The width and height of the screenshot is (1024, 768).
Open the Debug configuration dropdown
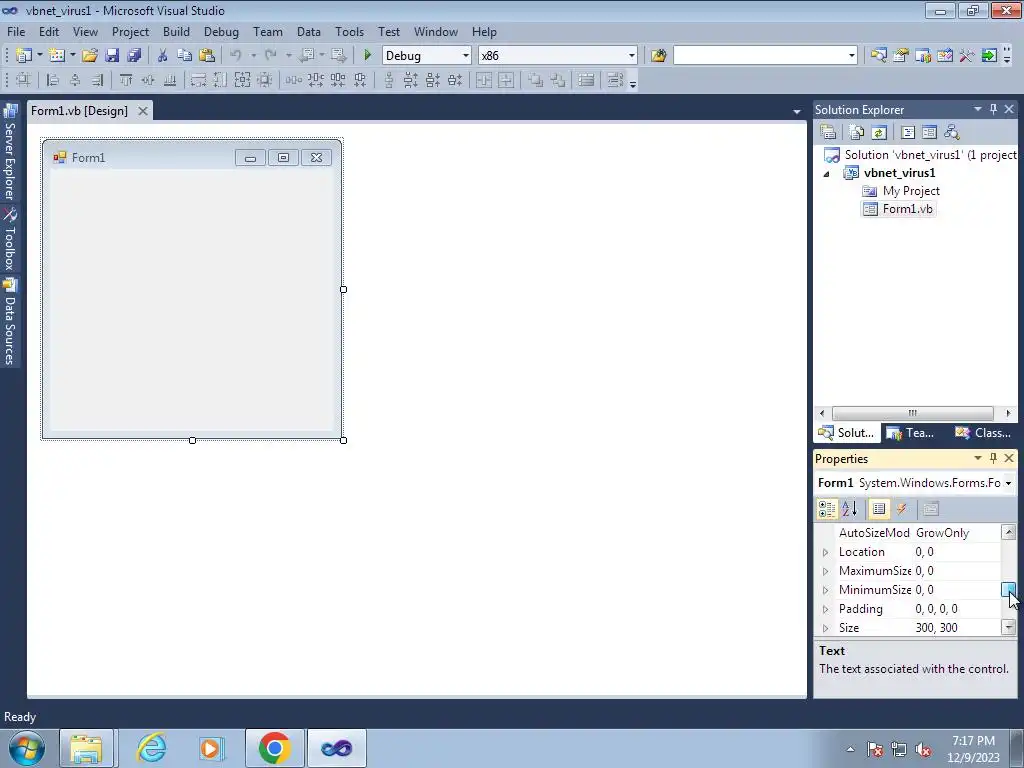click(466, 56)
